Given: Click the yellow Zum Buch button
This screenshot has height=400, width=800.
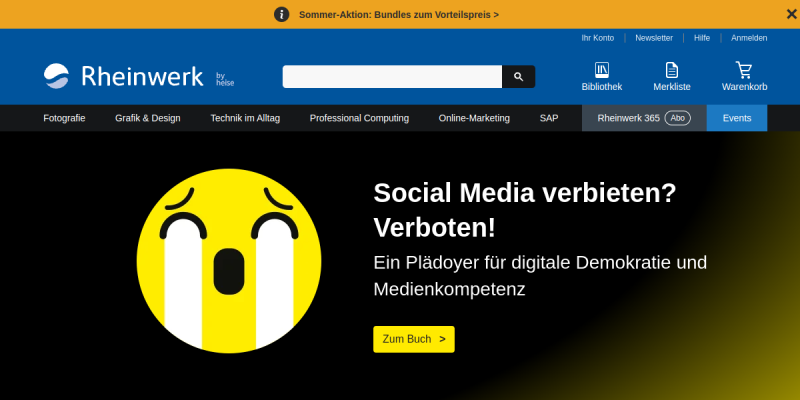Looking at the screenshot, I should point(414,339).
